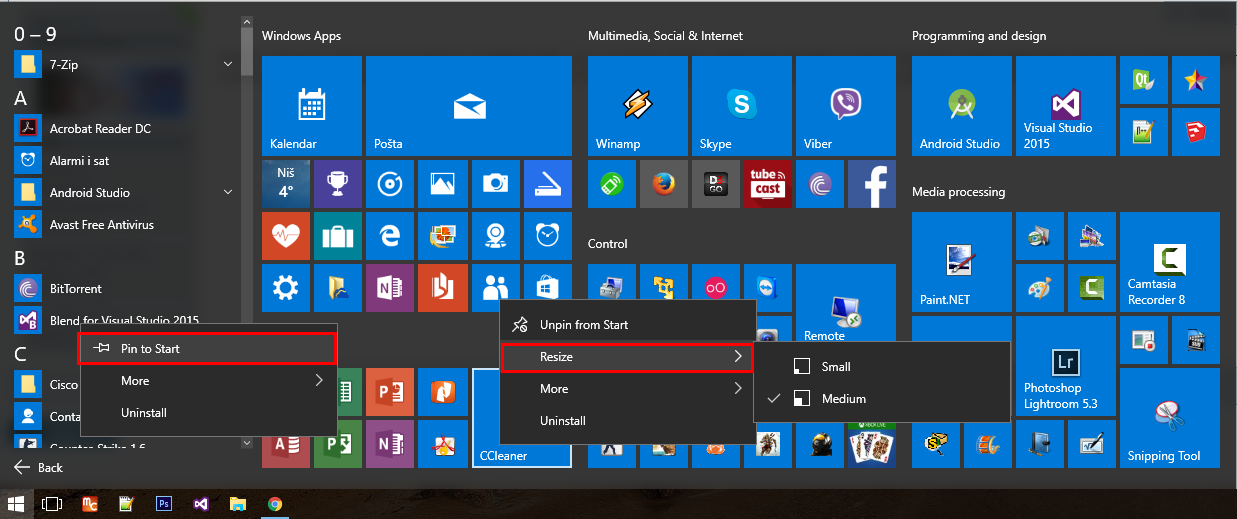Viewport: 1237px width, 519px height.
Task: Open Acrobat Reader DC from app list
Action: (125, 129)
